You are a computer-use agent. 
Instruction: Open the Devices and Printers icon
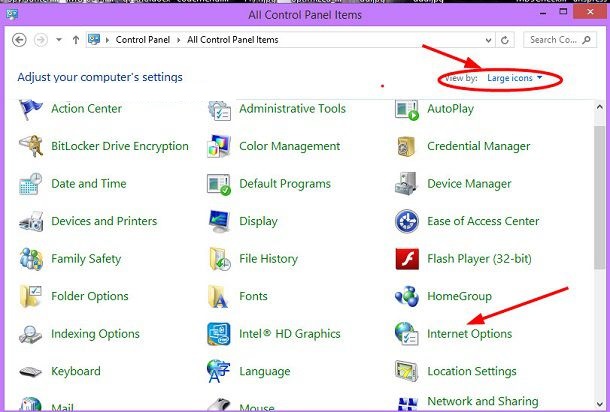(x=32, y=221)
